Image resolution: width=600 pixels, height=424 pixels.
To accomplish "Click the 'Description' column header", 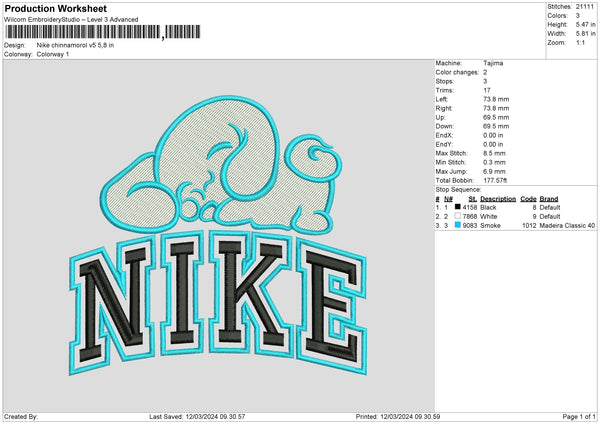I will point(498,199).
